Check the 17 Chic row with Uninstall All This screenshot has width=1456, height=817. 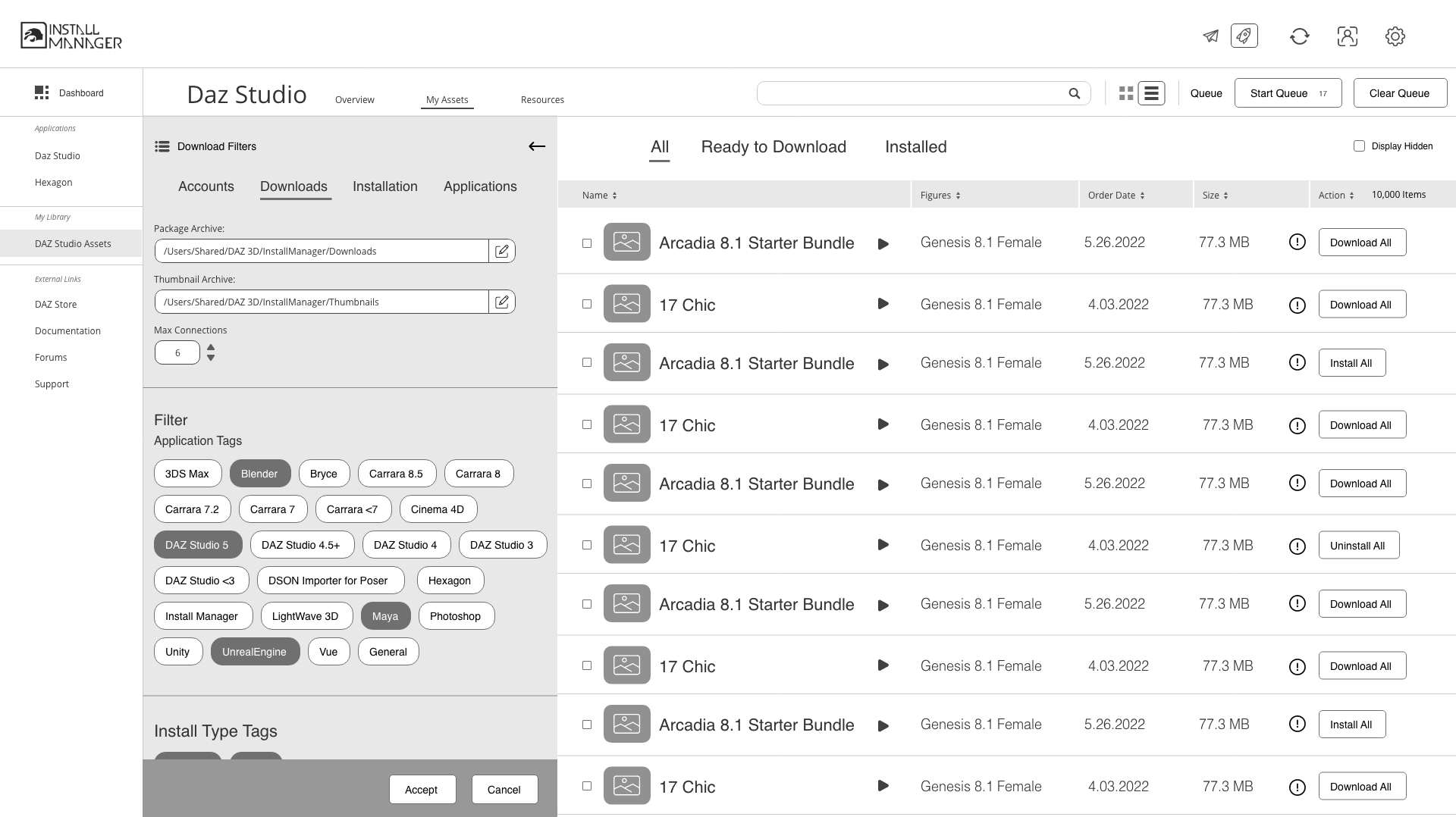coord(587,545)
